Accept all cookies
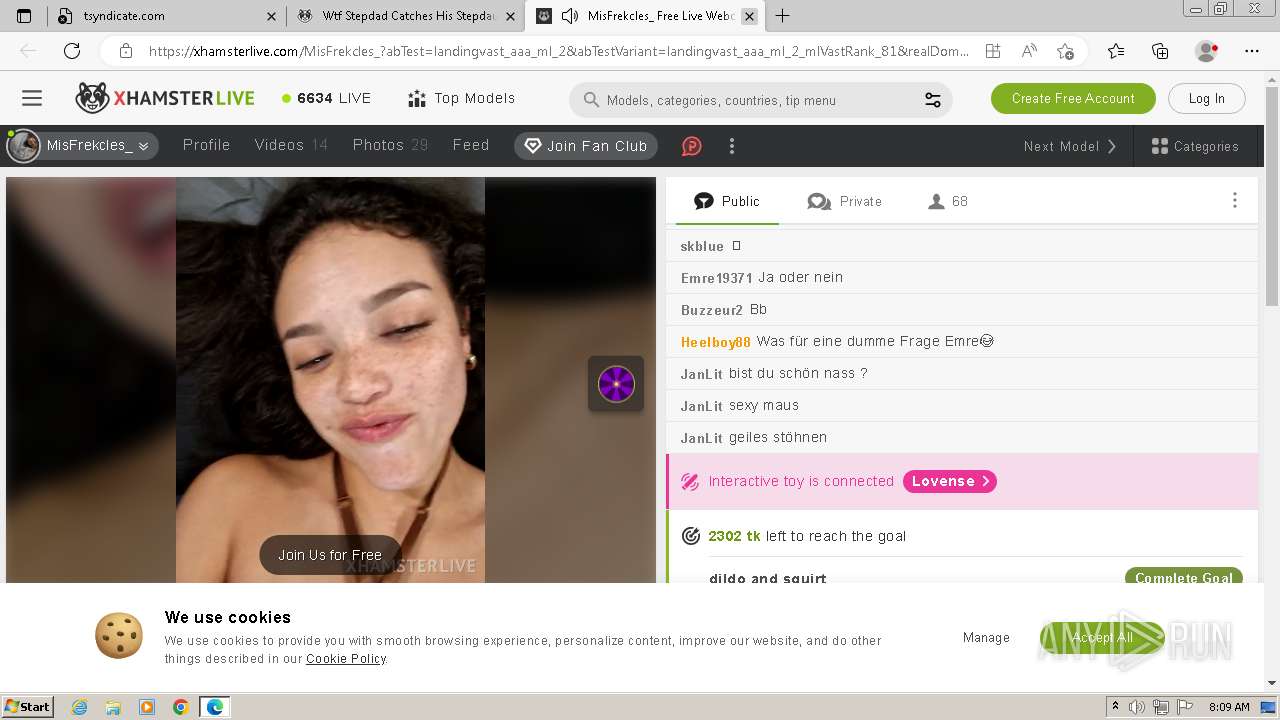Screen dimensions: 1280x720 click(x=1102, y=637)
